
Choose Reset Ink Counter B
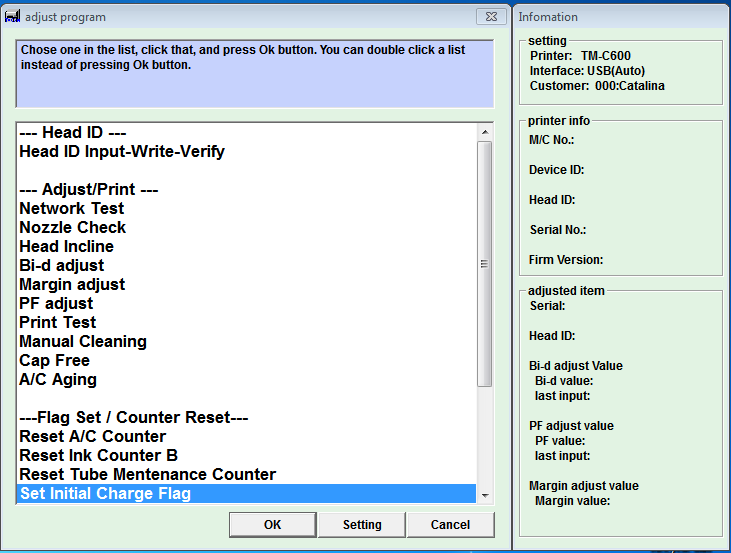click(x=99, y=456)
